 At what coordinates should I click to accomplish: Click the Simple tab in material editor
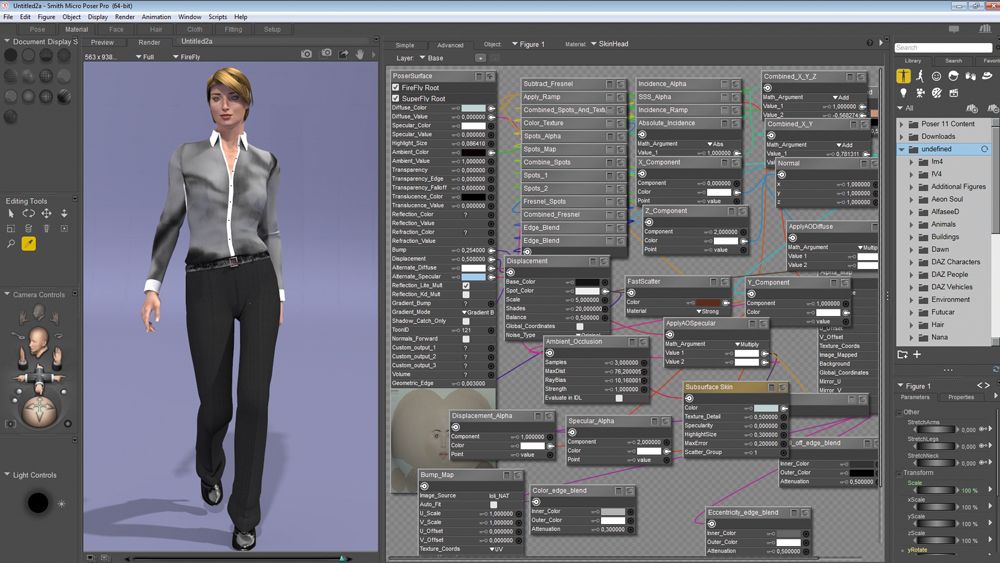click(404, 45)
